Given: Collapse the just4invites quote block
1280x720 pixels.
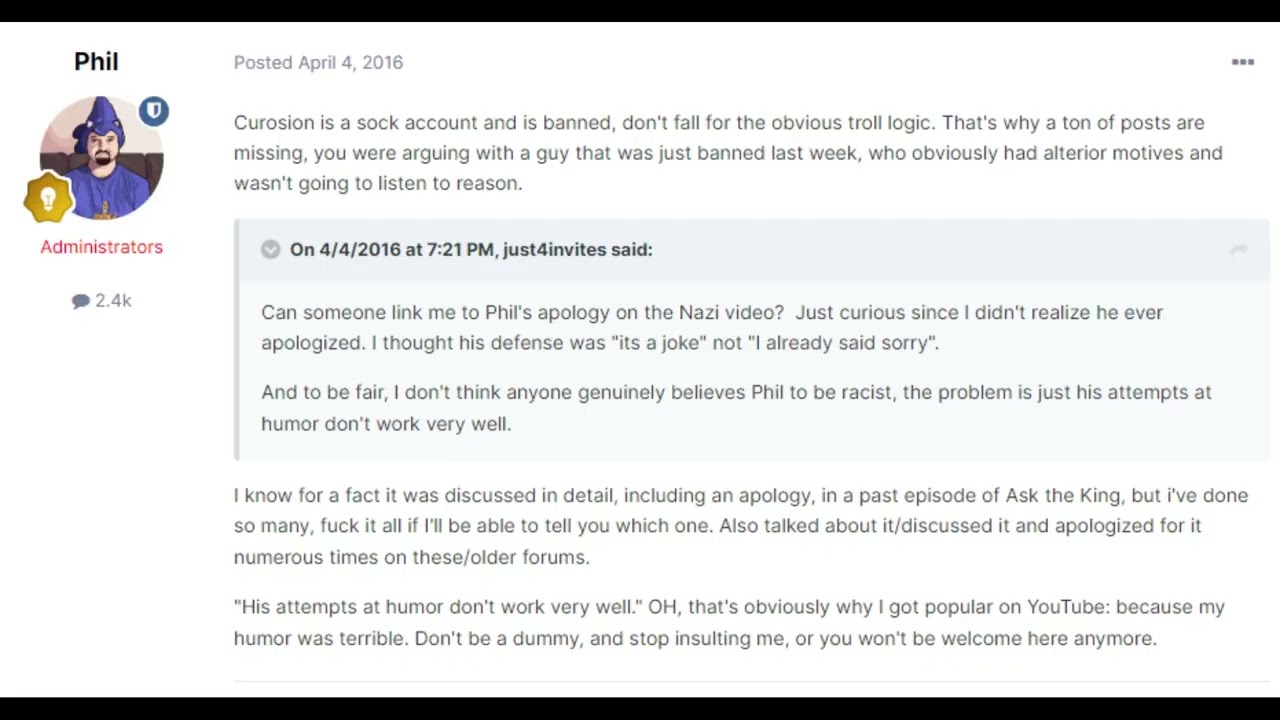Looking at the screenshot, I should click(271, 250).
